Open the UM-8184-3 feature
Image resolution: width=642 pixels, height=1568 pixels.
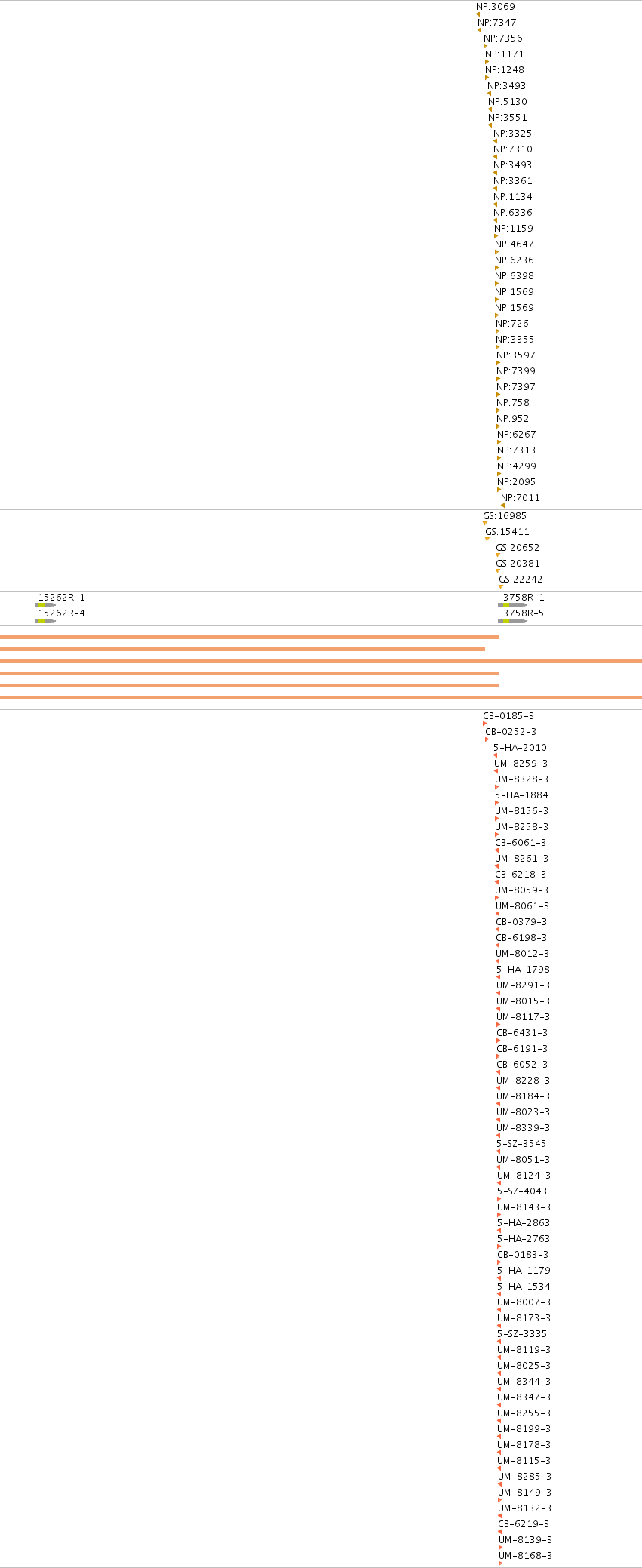pos(523,1096)
